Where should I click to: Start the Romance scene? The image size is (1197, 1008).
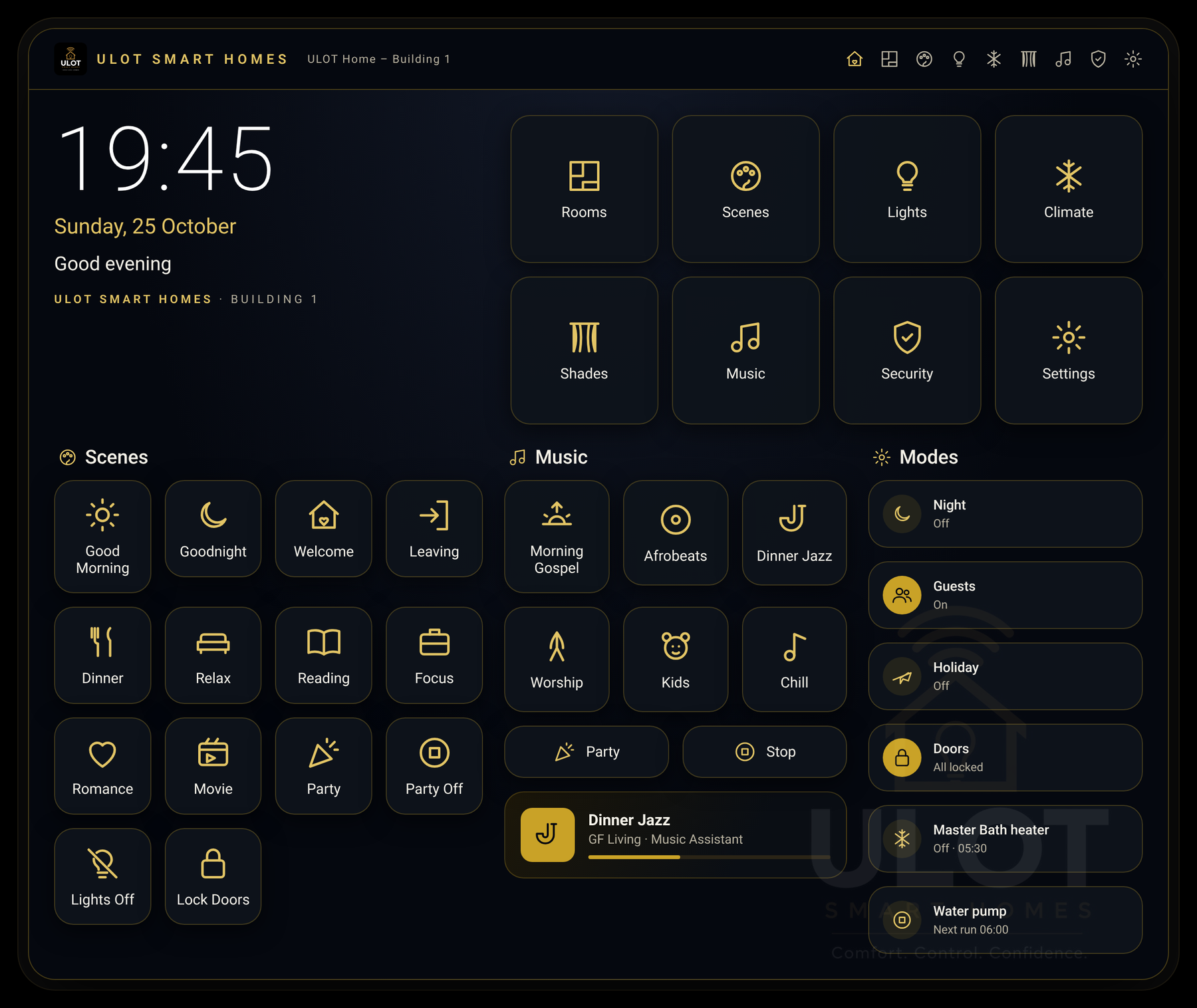(x=102, y=766)
